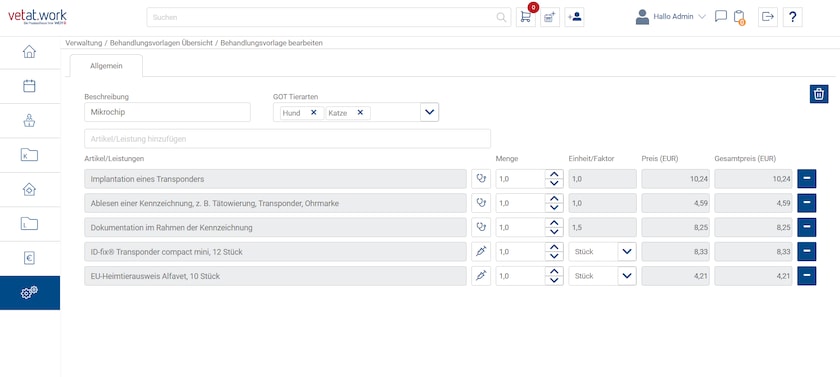Screen dimensions: 840x377
Task: Decrease quantity for EU-Heimtierausweis Alfavet
Action: 554,280
